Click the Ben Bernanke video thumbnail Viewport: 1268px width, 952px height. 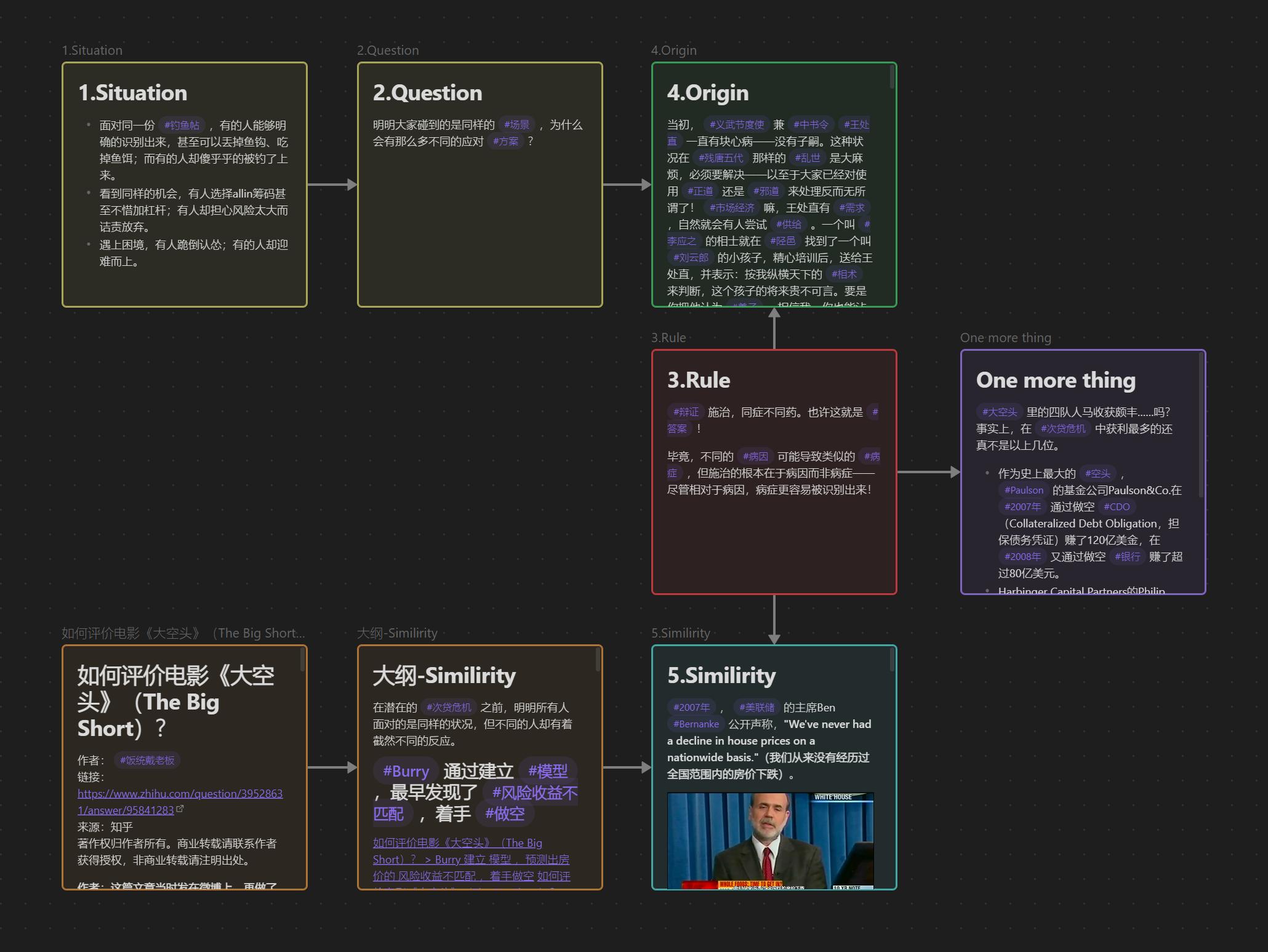click(x=770, y=840)
